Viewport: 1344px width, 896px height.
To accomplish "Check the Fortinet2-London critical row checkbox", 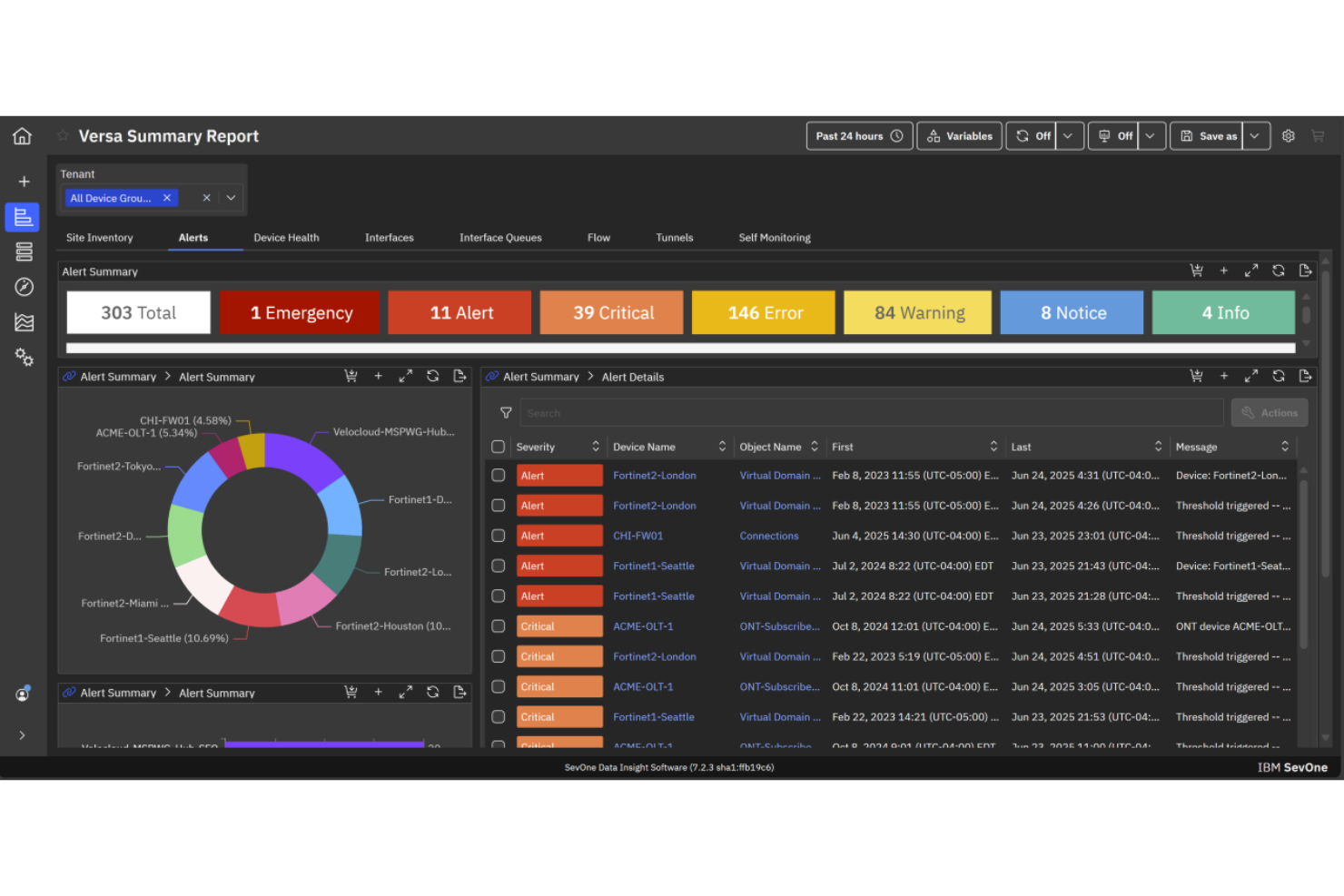I will point(498,656).
